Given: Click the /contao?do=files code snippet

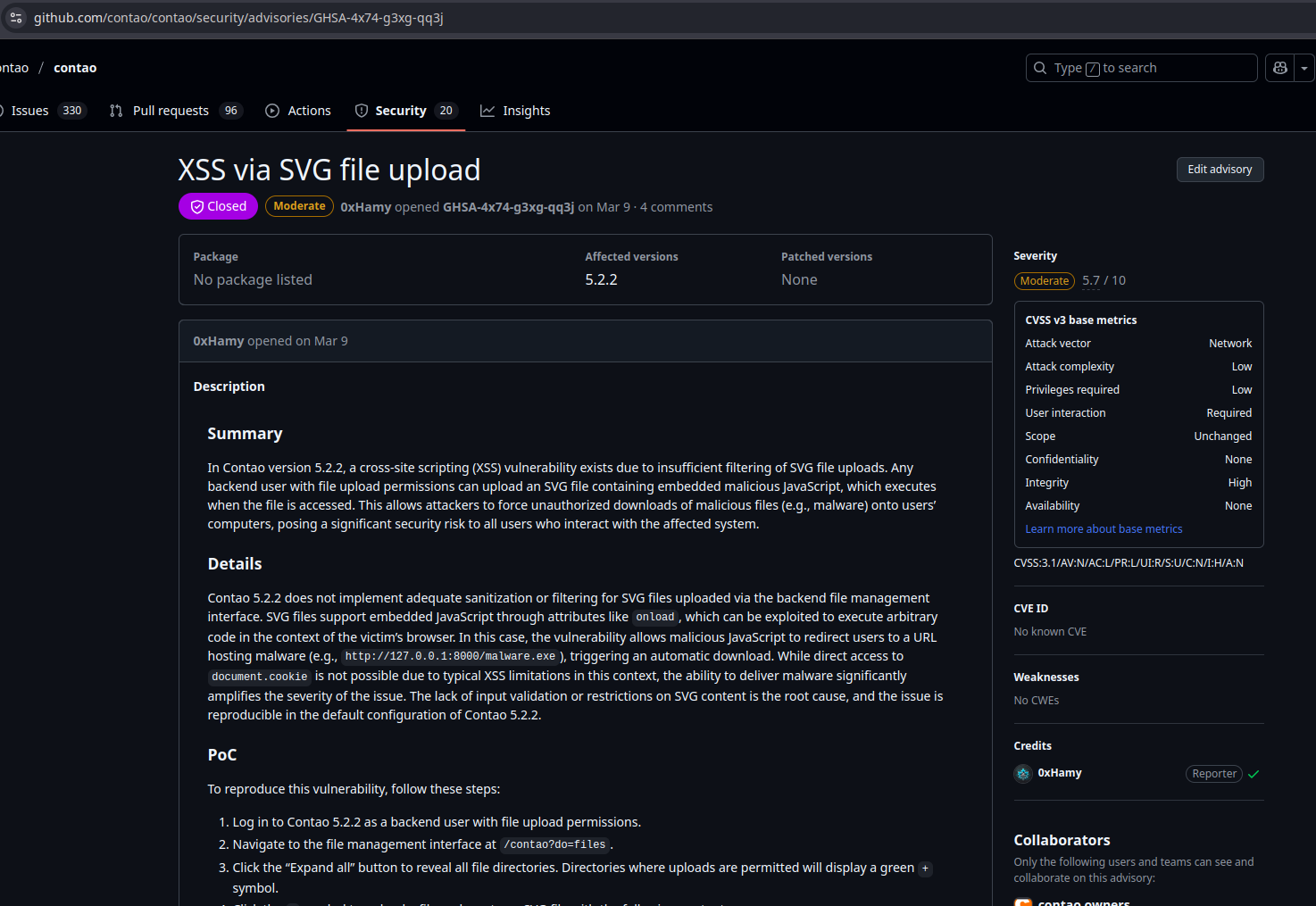Looking at the screenshot, I should [554, 845].
